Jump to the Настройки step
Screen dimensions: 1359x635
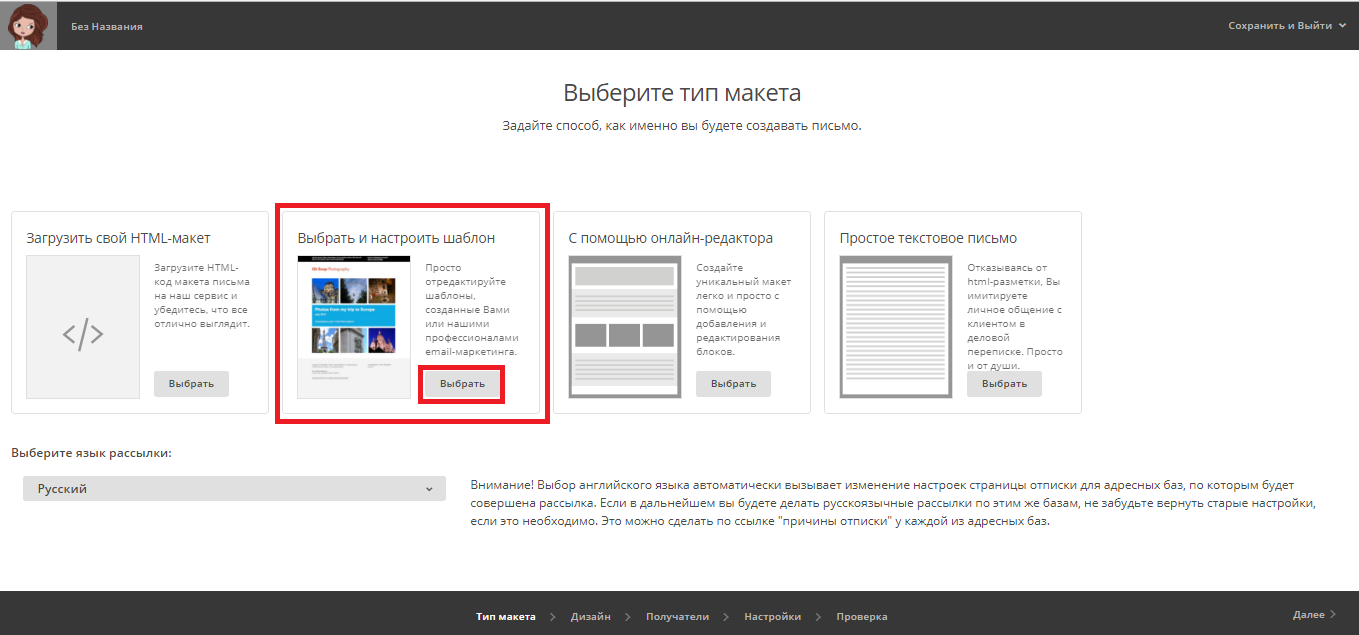[772, 617]
